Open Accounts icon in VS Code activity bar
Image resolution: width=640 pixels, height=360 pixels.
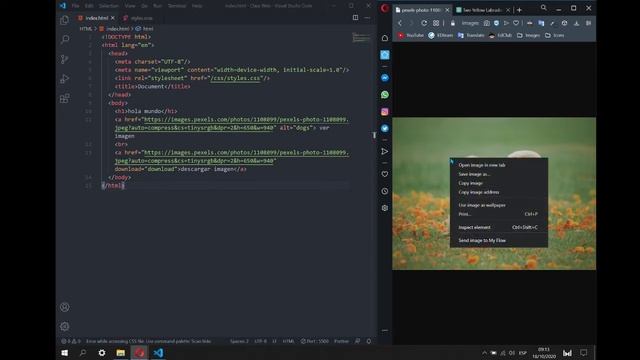(x=64, y=307)
